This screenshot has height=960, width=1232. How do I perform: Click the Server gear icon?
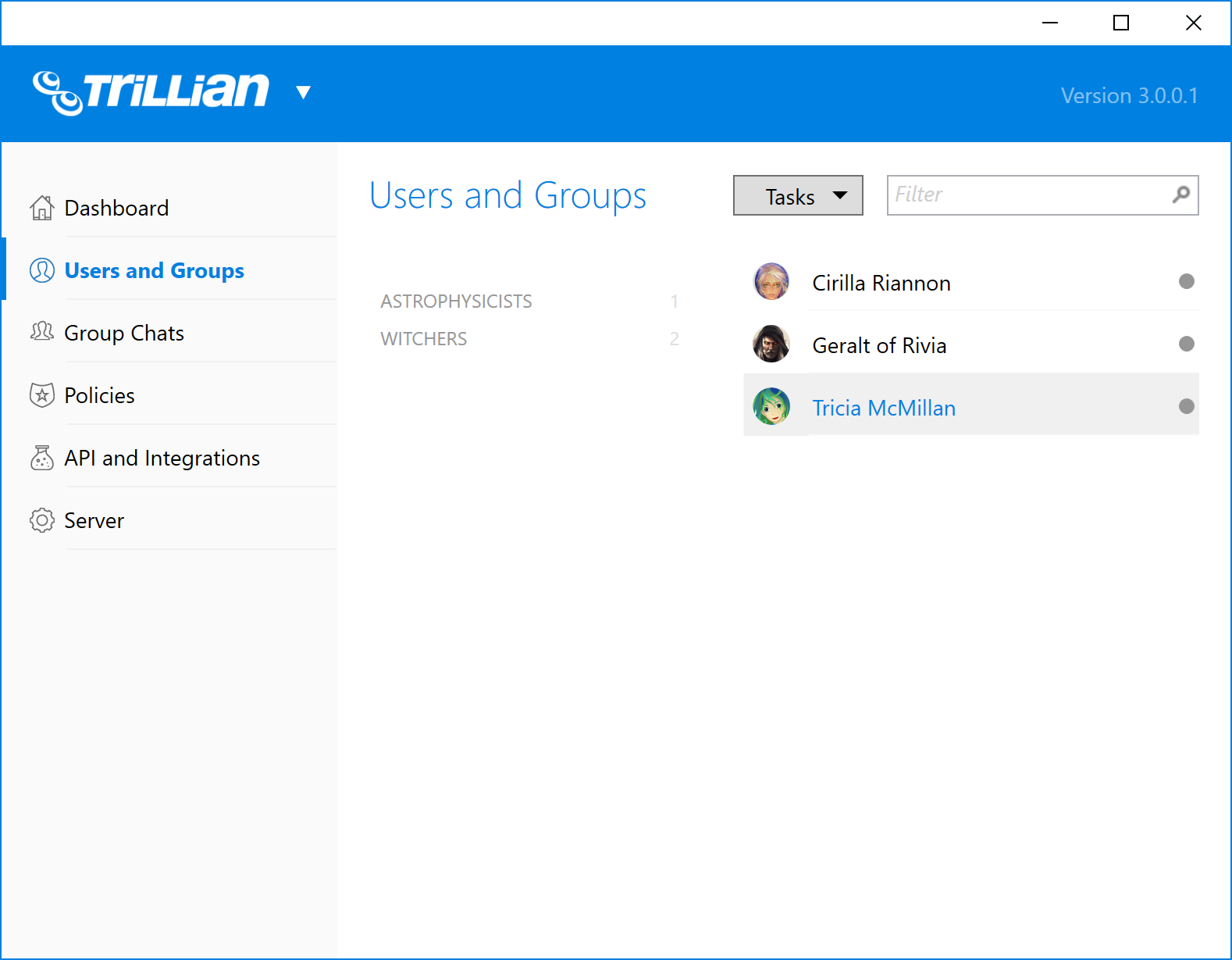[x=42, y=520]
